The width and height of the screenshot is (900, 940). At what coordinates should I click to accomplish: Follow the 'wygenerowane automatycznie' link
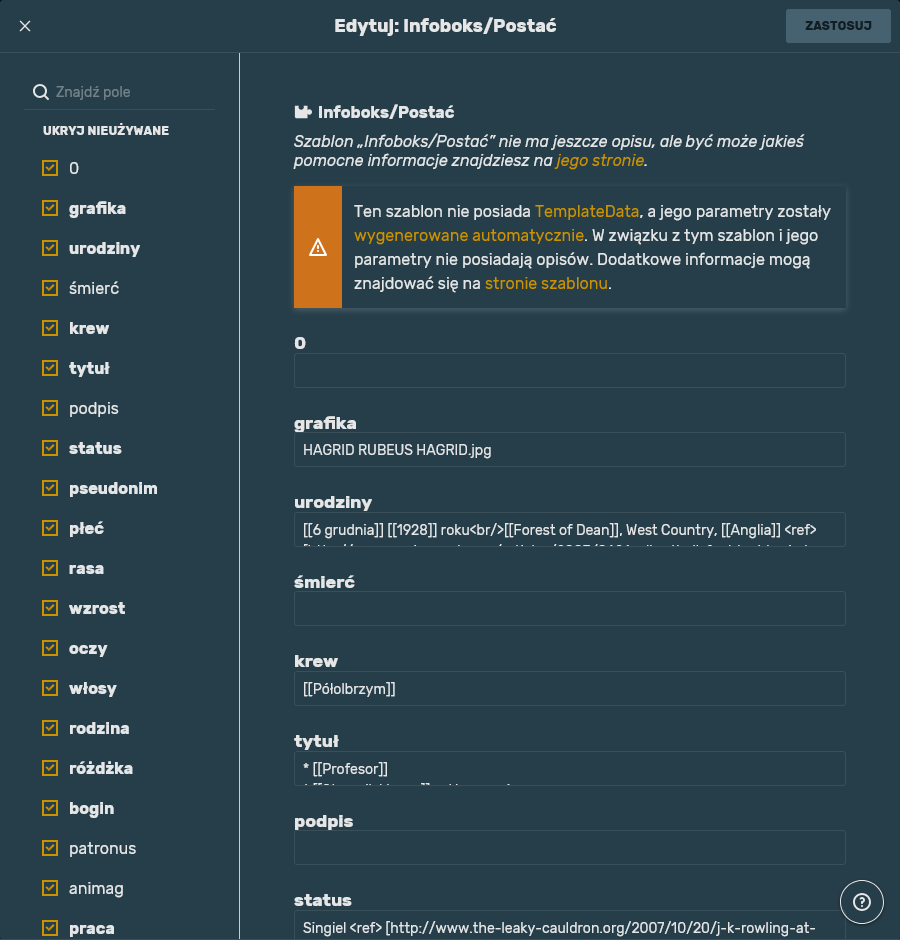(x=468, y=236)
